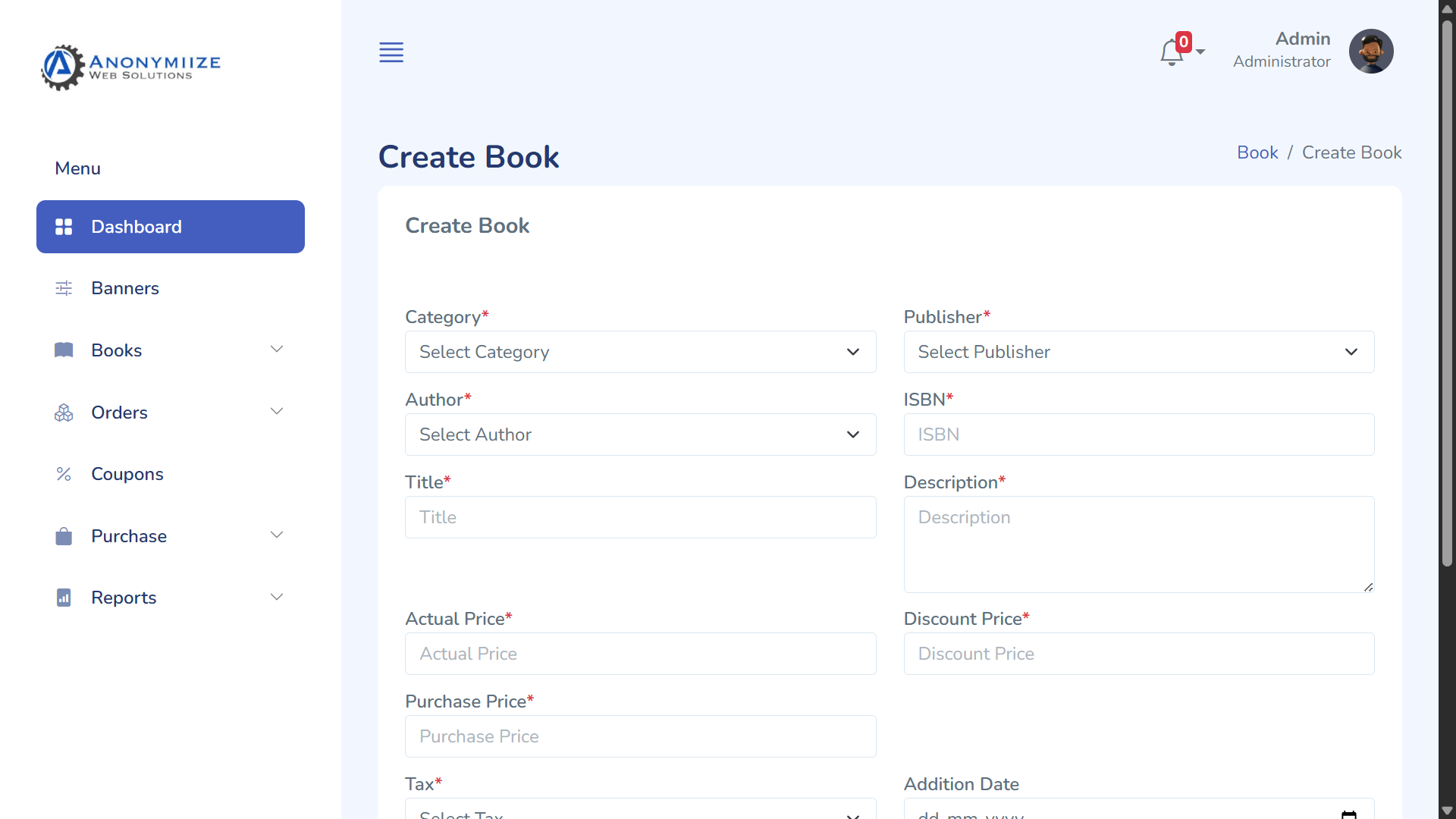Open the Addition Date calendar picker icon

pos(1349,814)
